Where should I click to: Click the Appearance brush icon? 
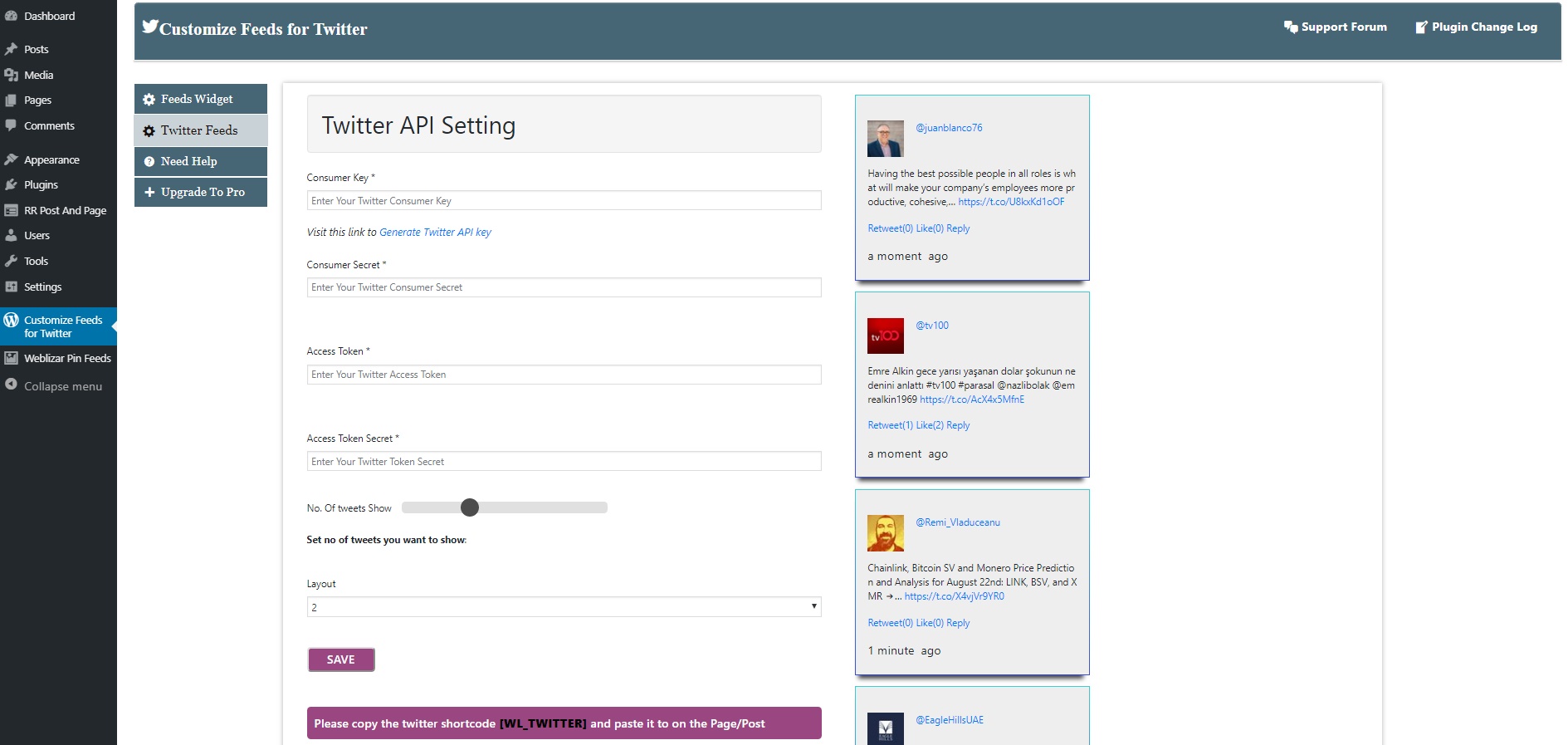pyautogui.click(x=11, y=159)
